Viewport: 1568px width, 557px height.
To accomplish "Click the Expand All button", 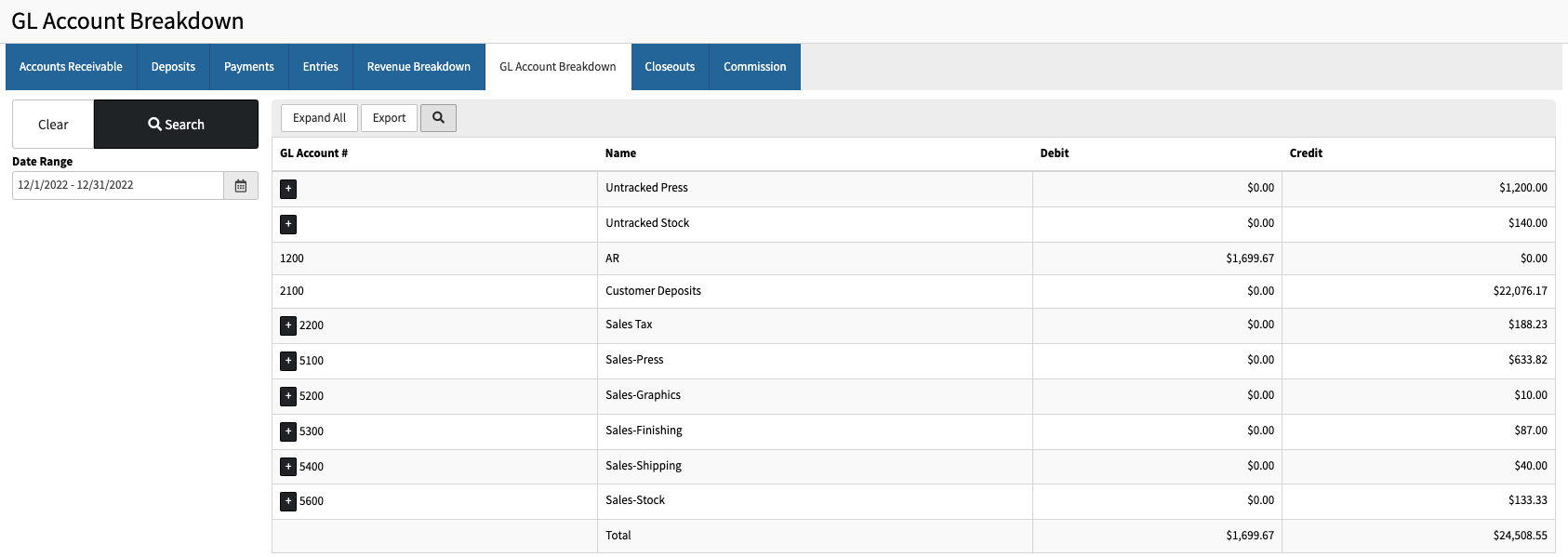I will [319, 118].
